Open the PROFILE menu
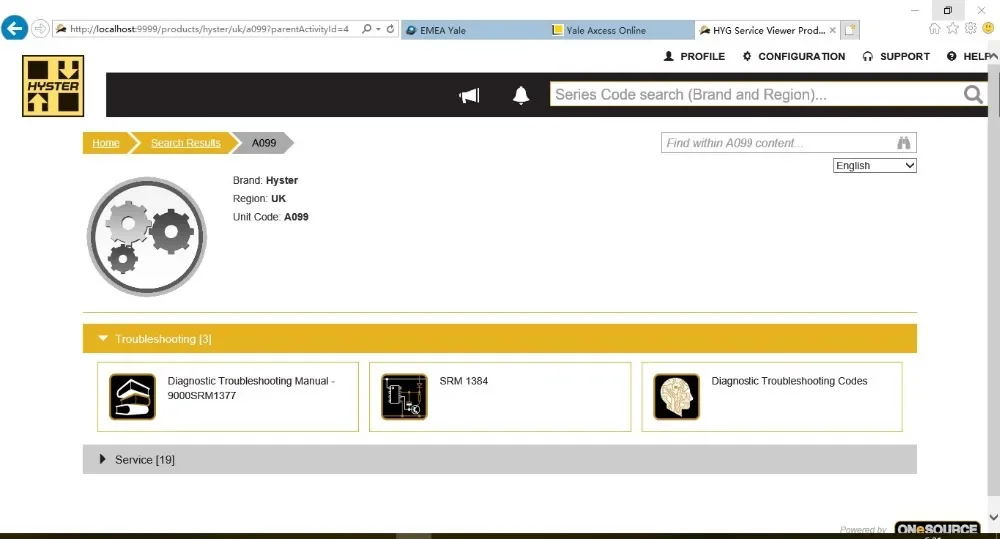1000x539 pixels. coord(694,56)
